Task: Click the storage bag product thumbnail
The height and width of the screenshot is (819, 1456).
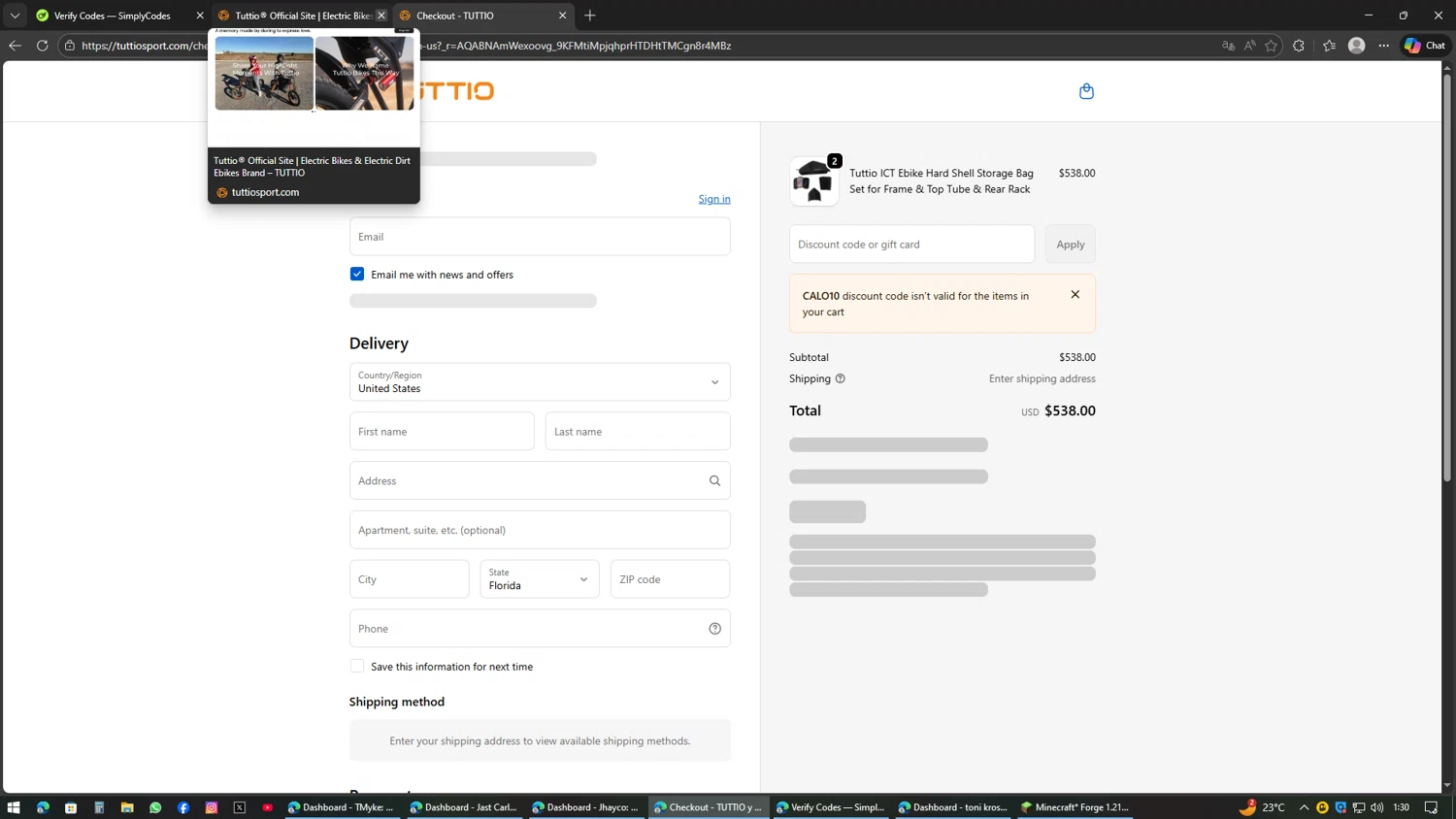Action: tap(814, 181)
